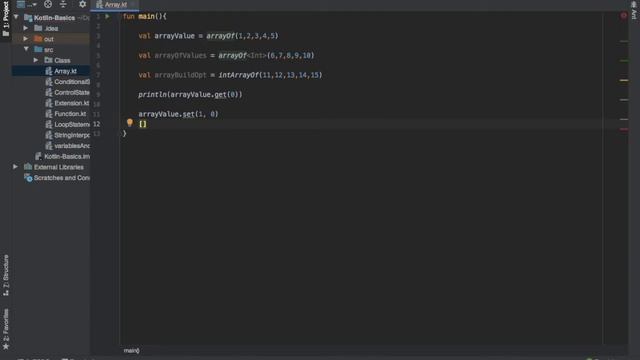Select the LoopStatement file in tree
640x360 pixels.
[x=72, y=124]
